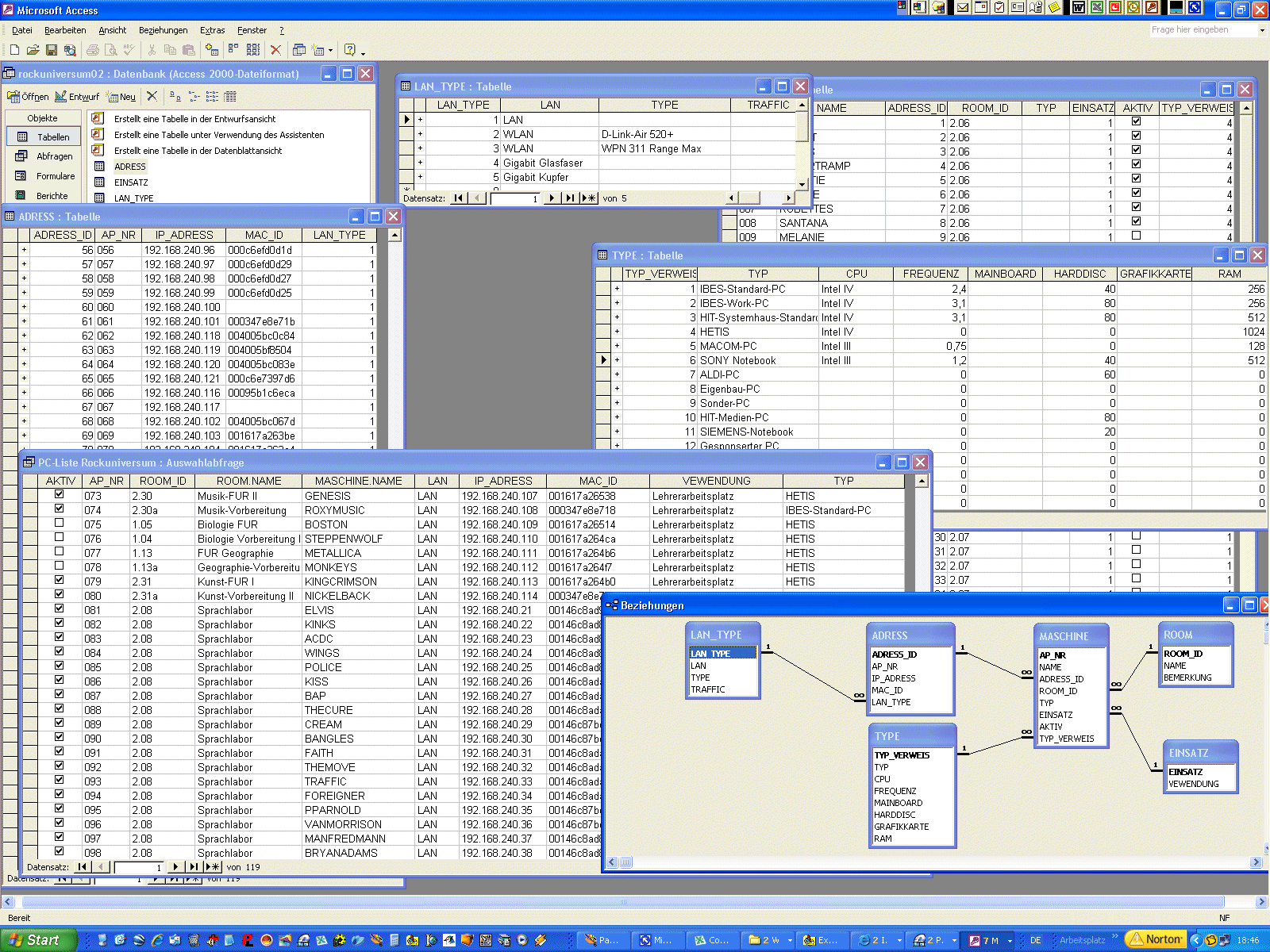1270x952 pixels.
Task: Click the Help question mark toolbar icon
Action: pos(350,50)
